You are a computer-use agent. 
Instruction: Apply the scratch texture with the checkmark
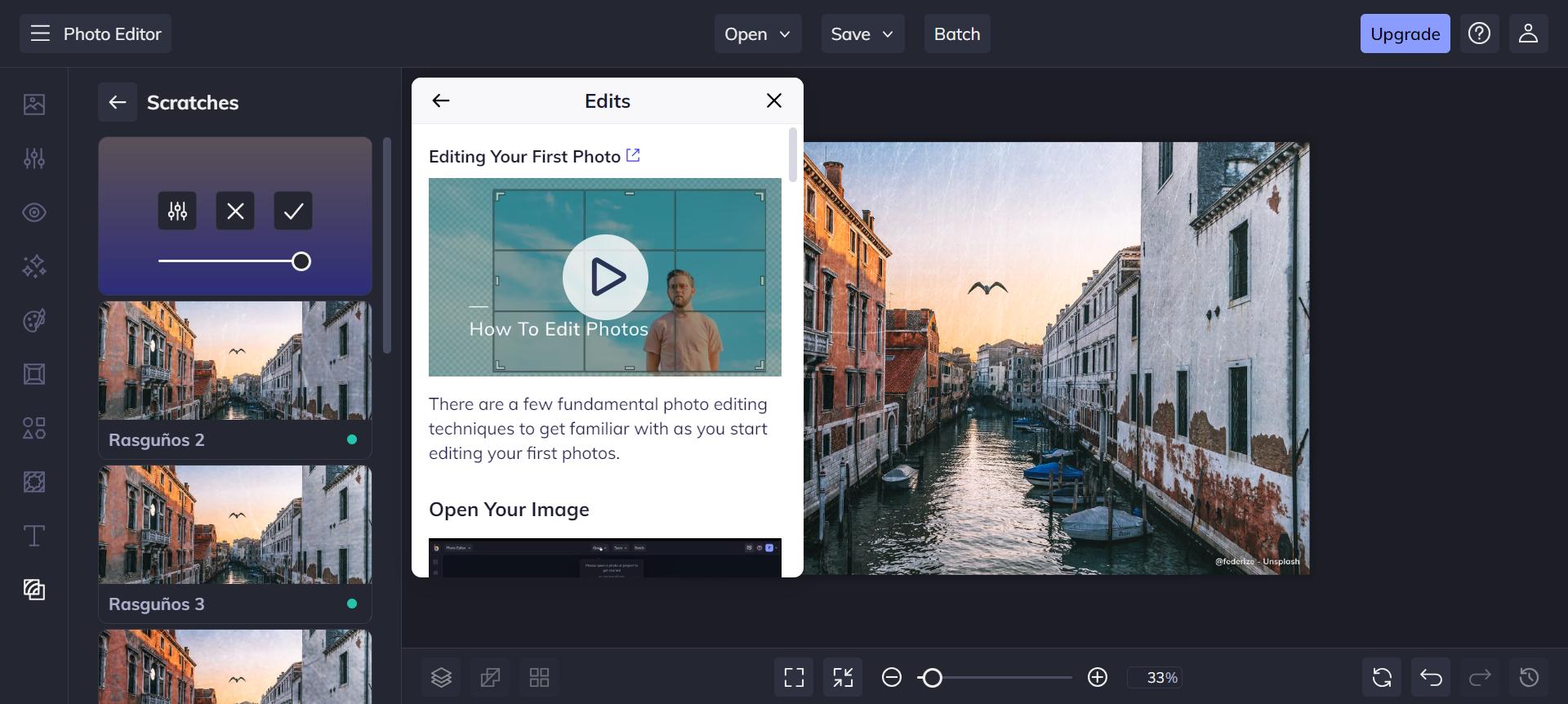pyautogui.click(x=293, y=211)
